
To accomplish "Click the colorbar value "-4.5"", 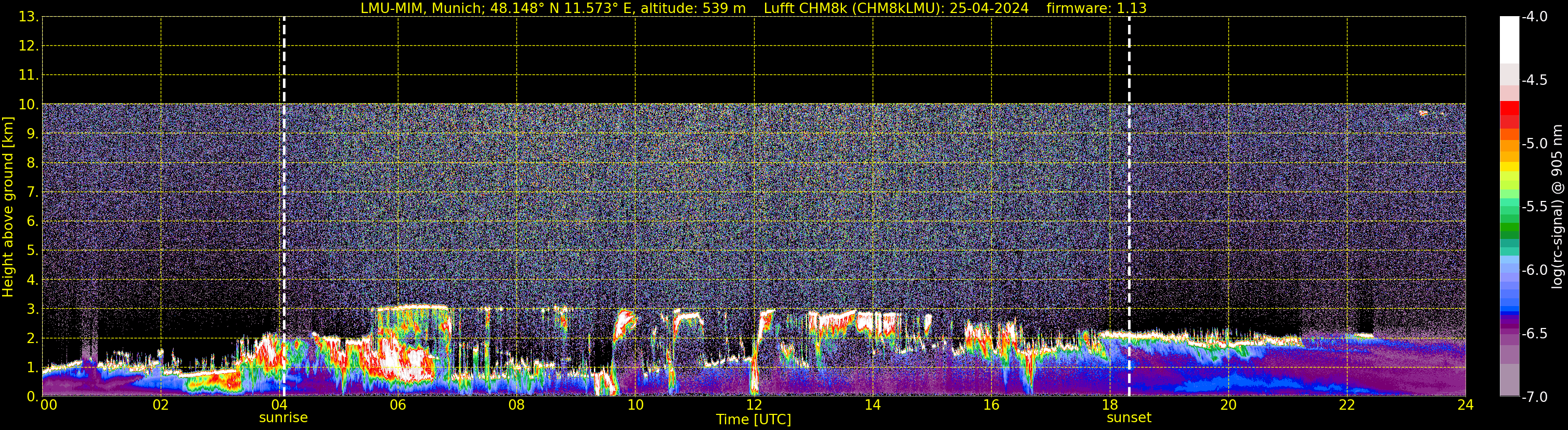I will (x=1535, y=80).
